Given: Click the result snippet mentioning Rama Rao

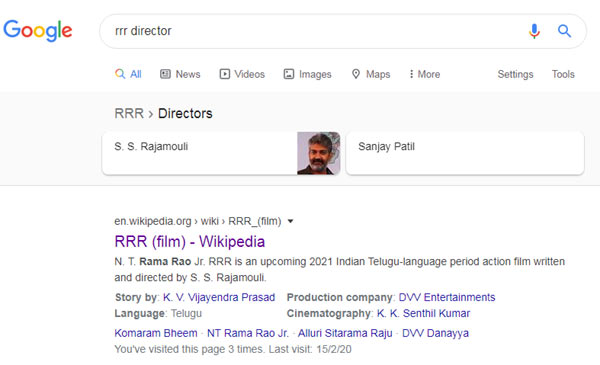Looking at the screenshot, I should [x=340, y=269].
